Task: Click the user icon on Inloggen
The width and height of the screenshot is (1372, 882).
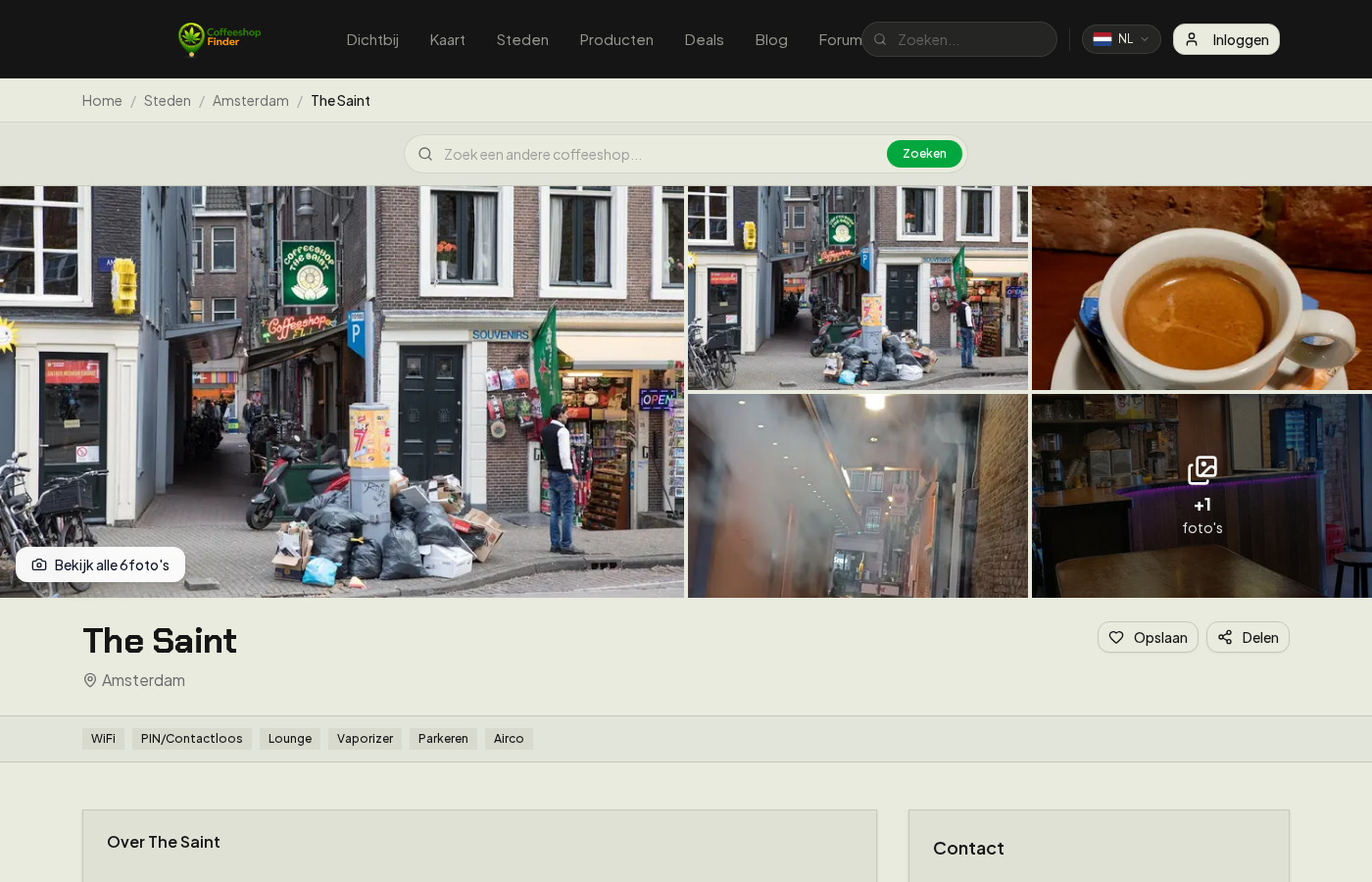Action: [x=1192, y=39]
